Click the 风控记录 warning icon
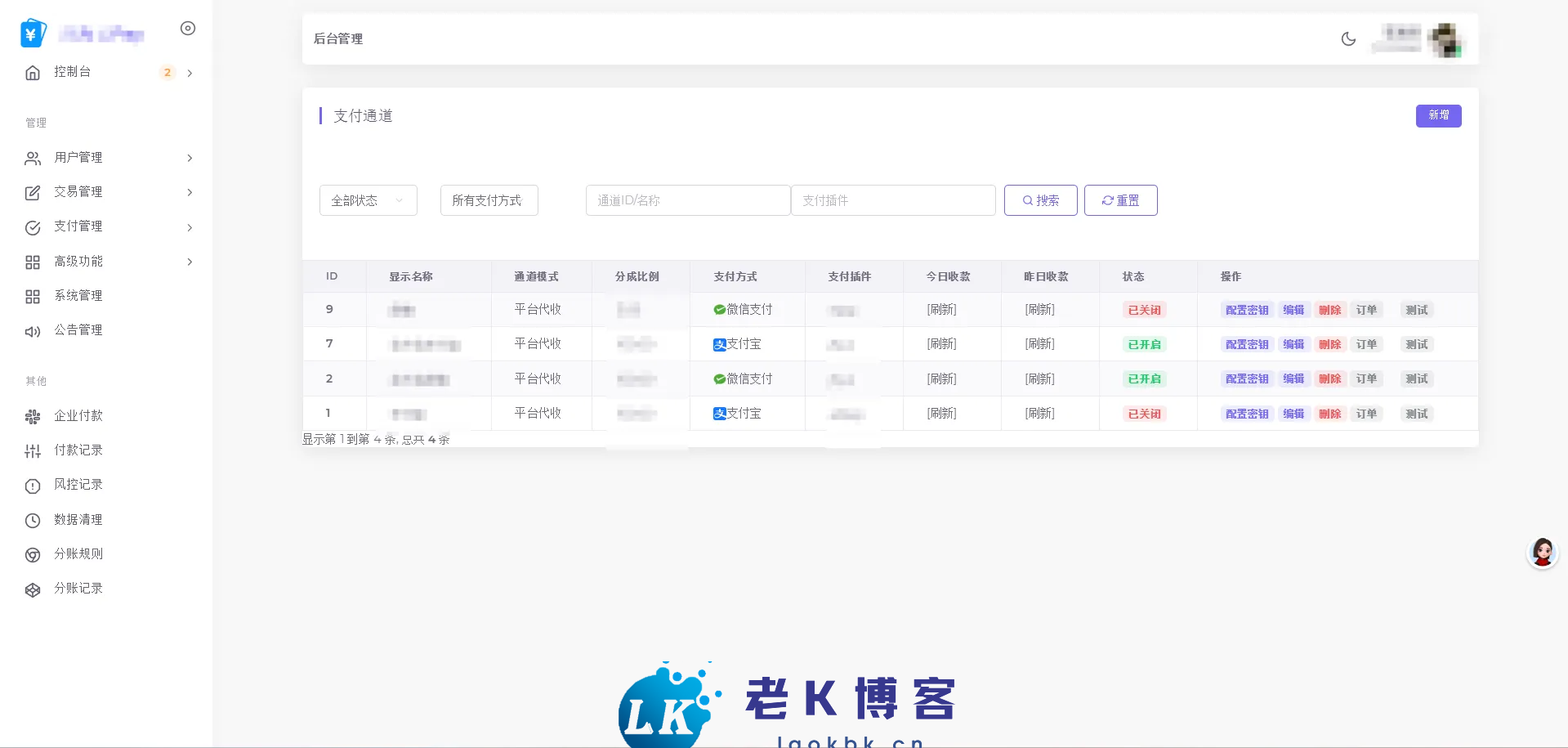Viewport: 1568px width, 748px height. tap(33, 485)
